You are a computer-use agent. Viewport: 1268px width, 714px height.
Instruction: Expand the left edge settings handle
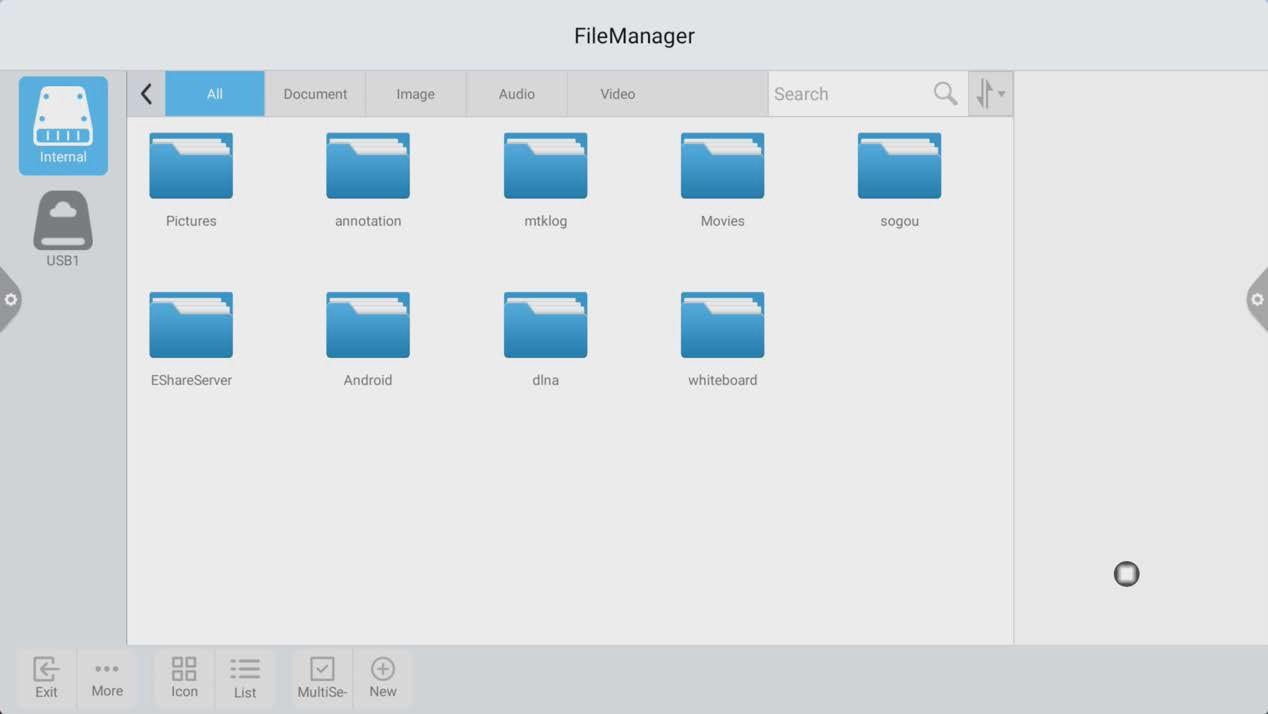coord(10,300)
